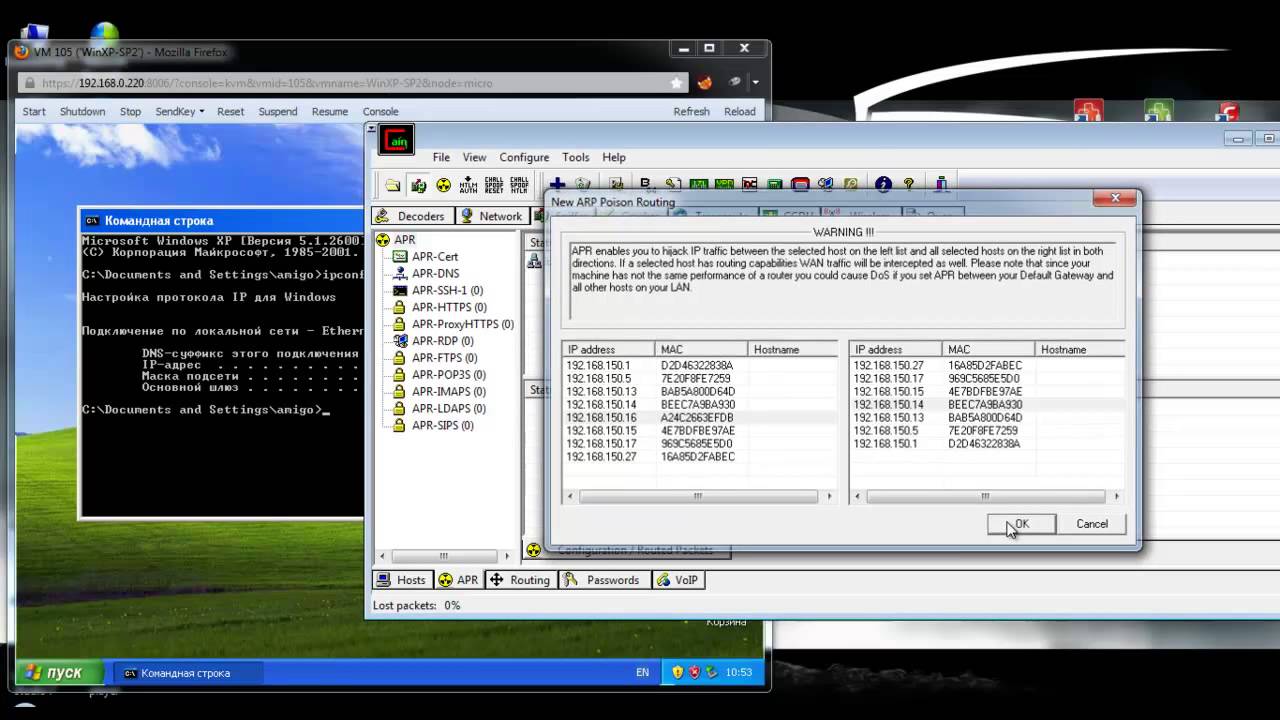
Task: Click the bookmark star in Firefox address bar
Action: pyautogui.click(x=677, y=83)
